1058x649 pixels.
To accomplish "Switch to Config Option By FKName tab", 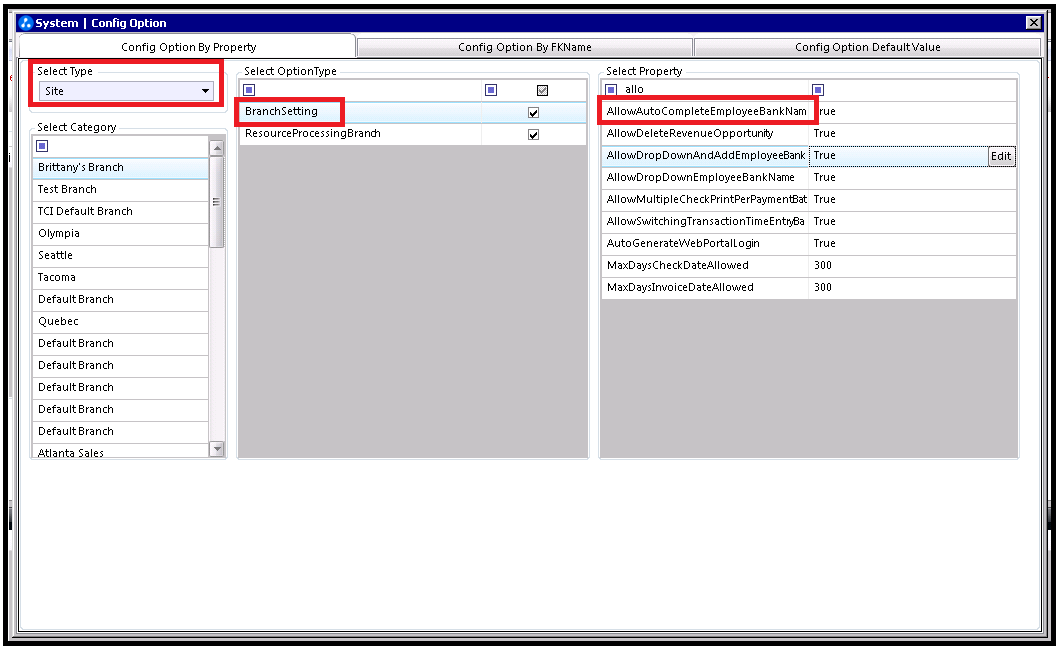I will [525, 47].
